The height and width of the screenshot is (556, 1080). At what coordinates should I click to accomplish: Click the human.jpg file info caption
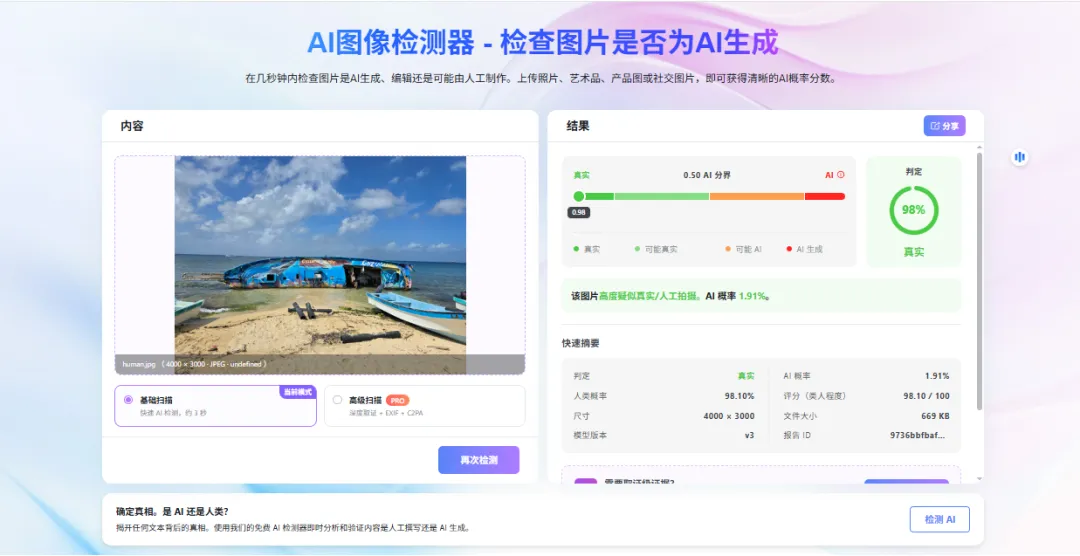coord(194,364)
